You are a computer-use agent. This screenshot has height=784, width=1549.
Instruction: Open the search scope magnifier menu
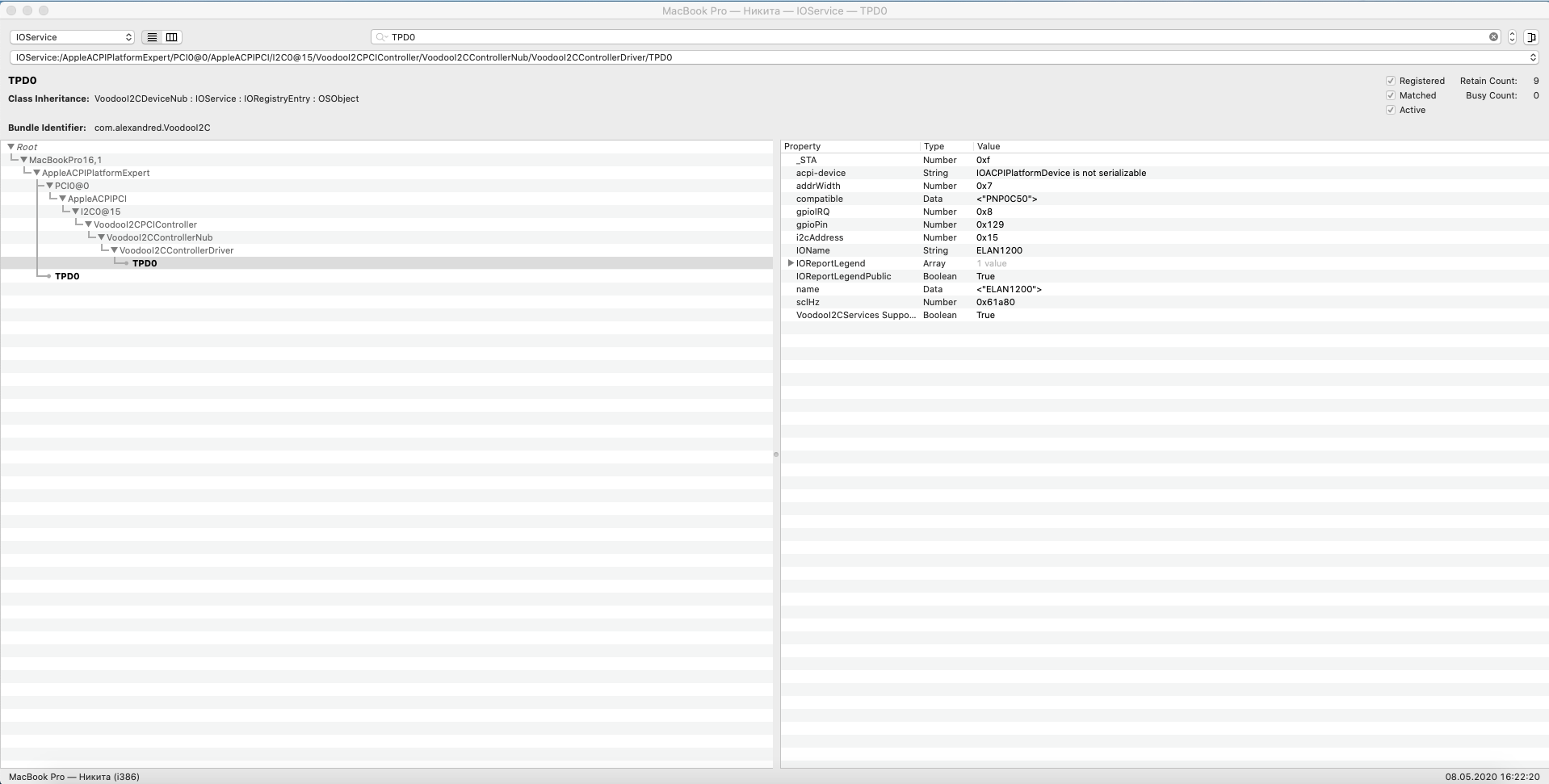tap(380, 37)
